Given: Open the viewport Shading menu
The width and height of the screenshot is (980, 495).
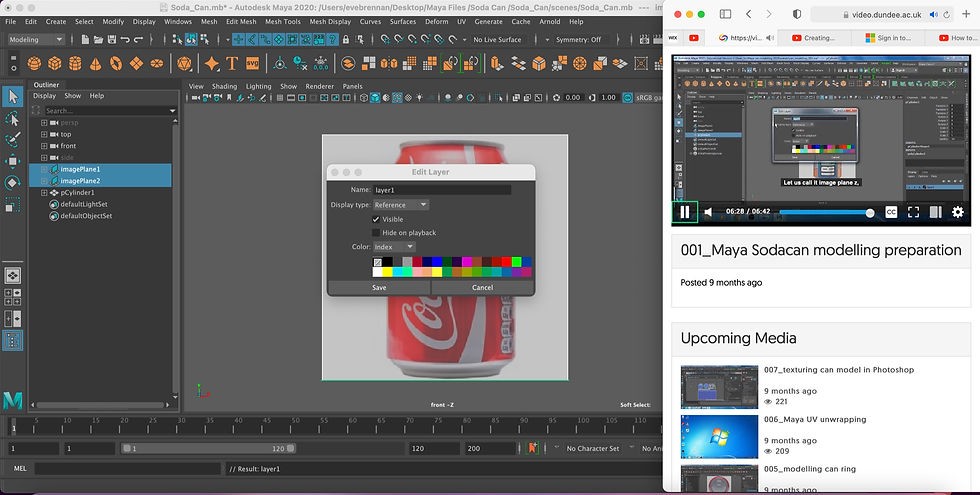Looking at the screenshot, I should click(224, 86).
